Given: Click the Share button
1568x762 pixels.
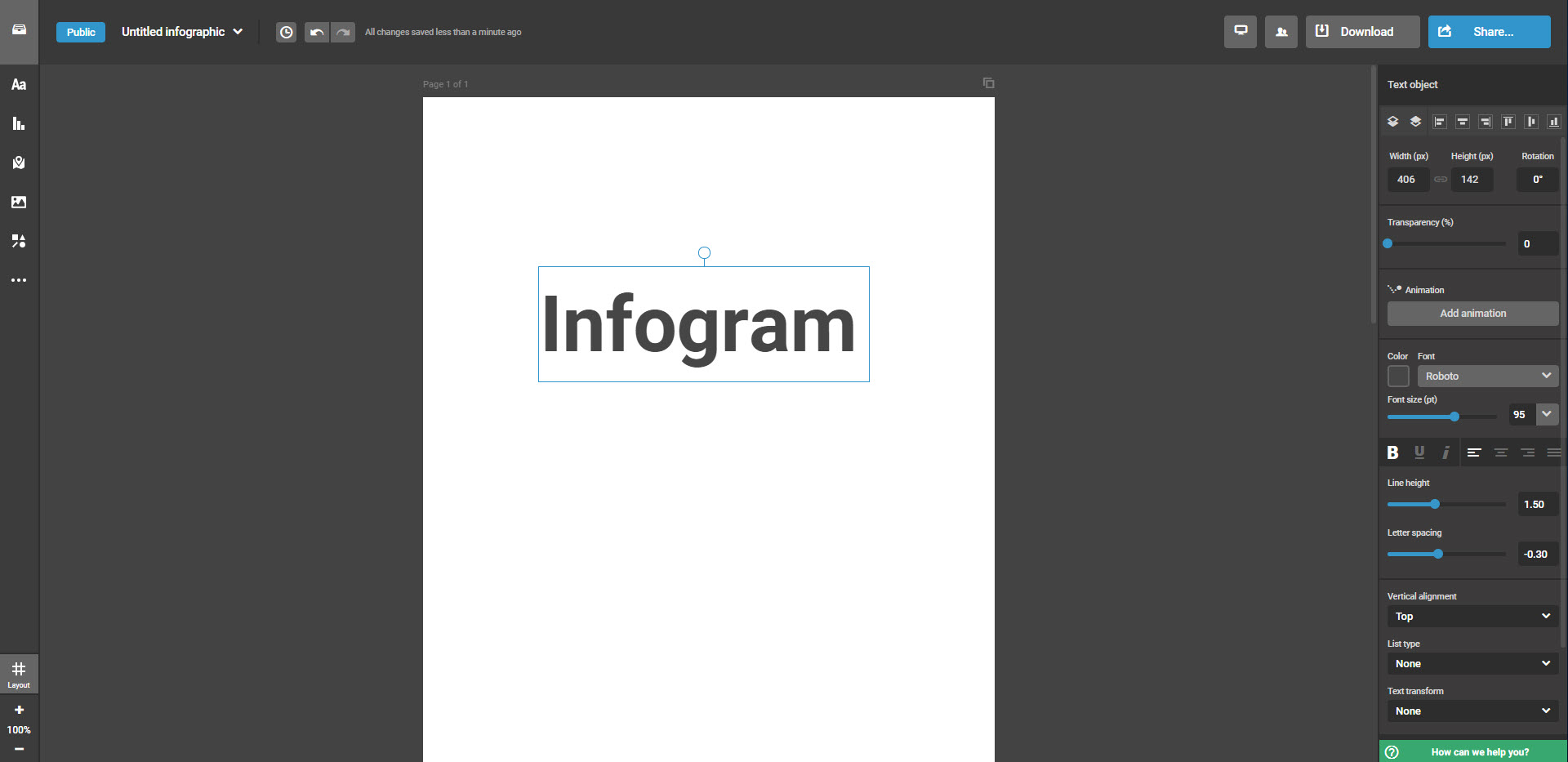Looking at the screenshot, I should click(1490, 32).
